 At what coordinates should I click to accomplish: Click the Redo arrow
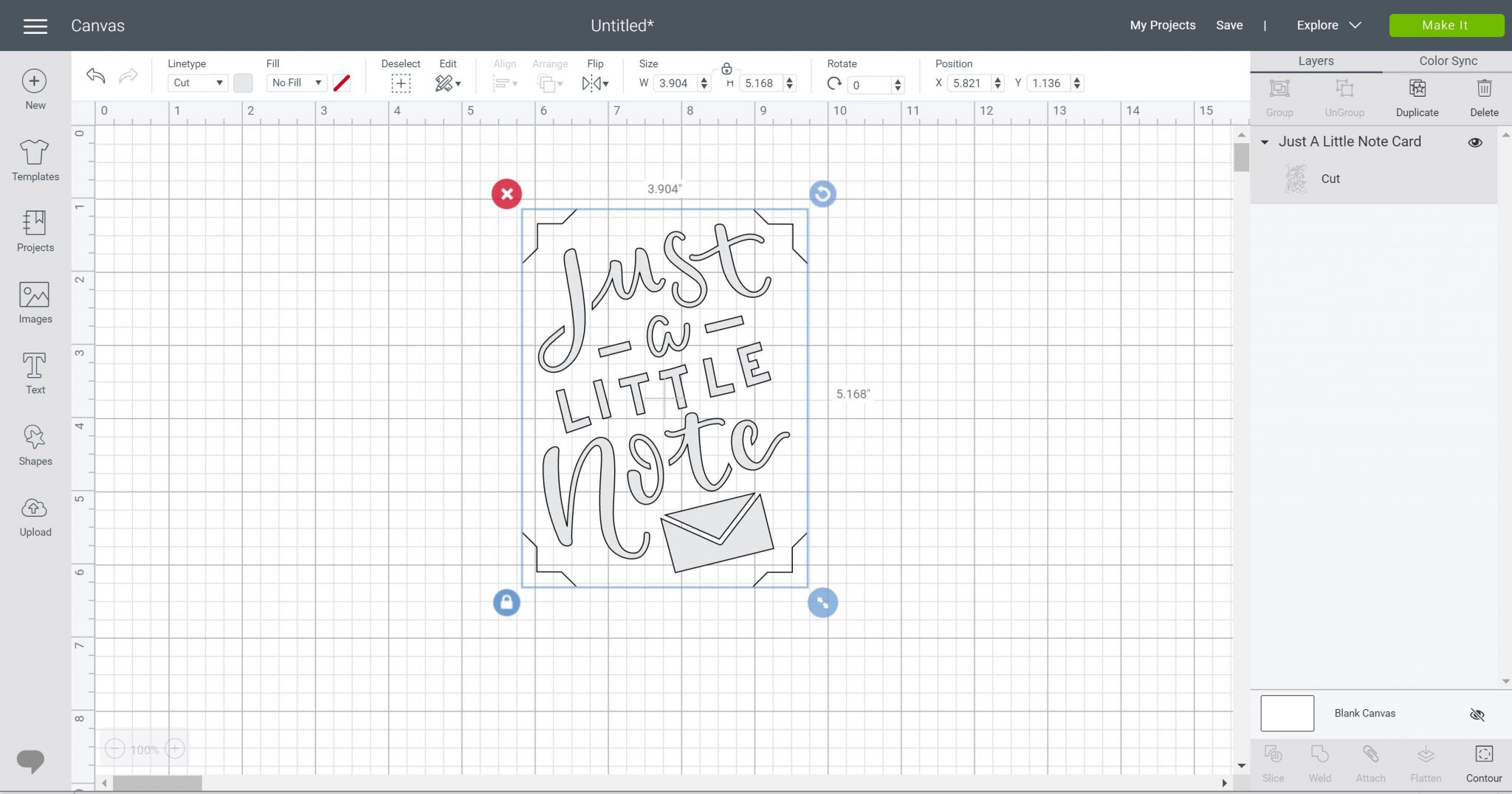point(128,75)
